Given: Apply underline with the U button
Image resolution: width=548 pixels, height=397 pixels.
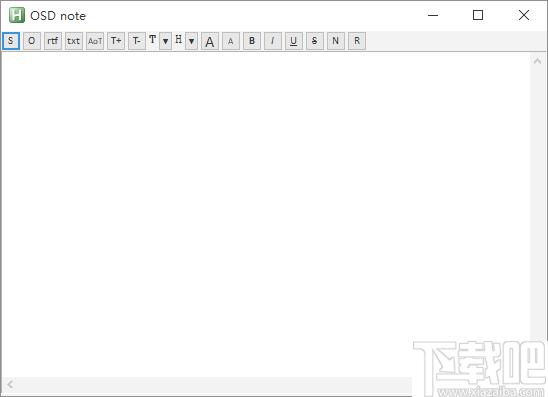Looking at the screenshot, I should pyautogui.click(x=294, y=41).
